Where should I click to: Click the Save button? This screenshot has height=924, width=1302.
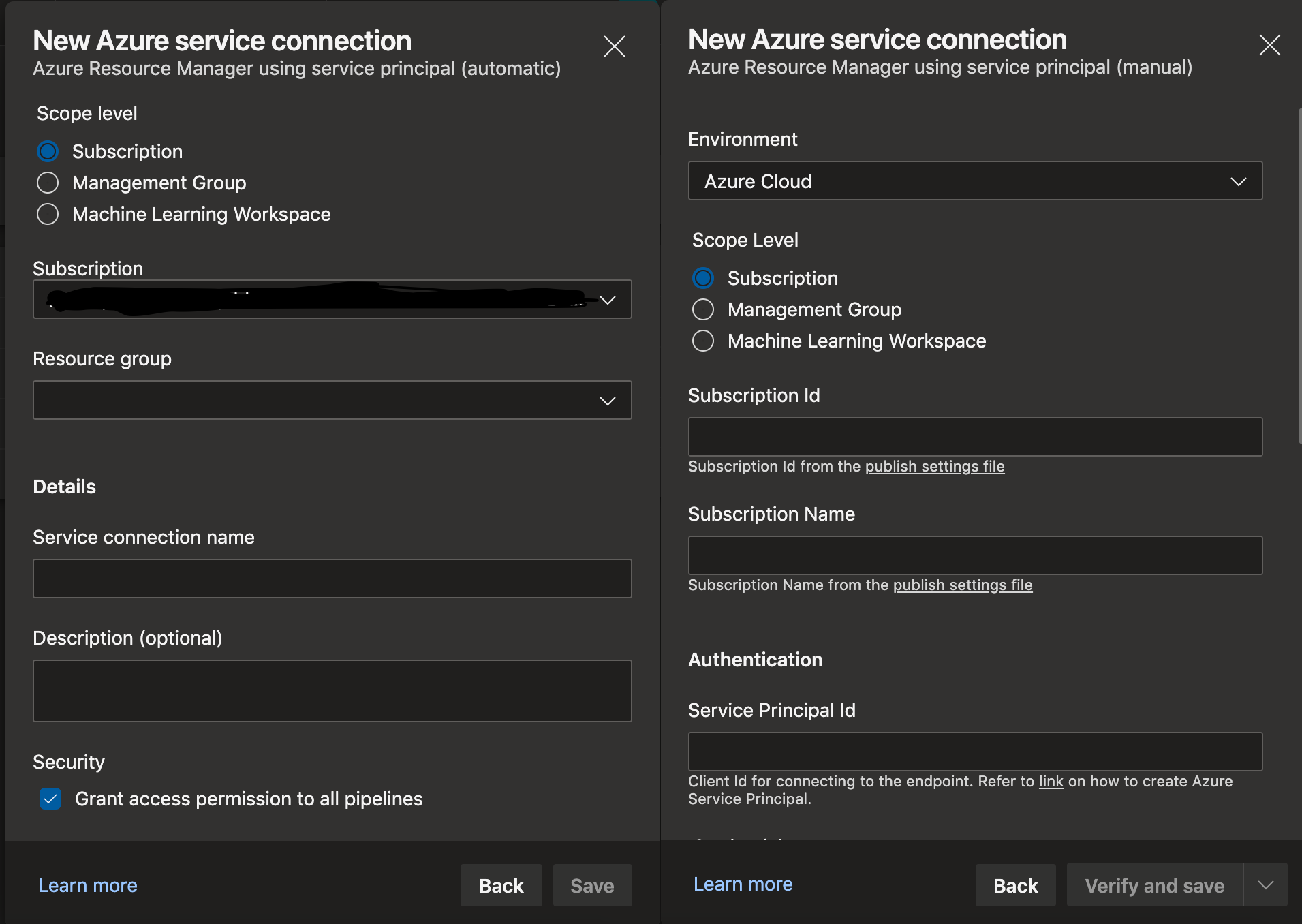pyautogui.click(x=592, y=885)
